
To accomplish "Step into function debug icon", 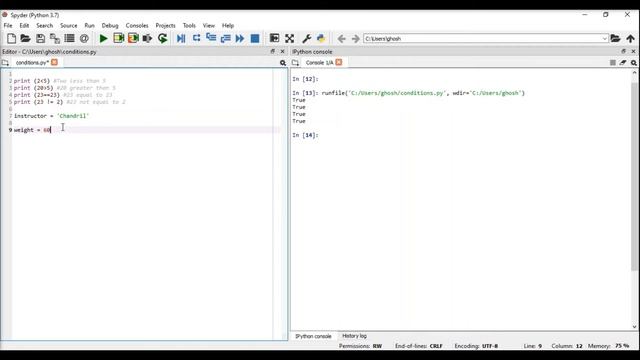I will pos(211,38).
